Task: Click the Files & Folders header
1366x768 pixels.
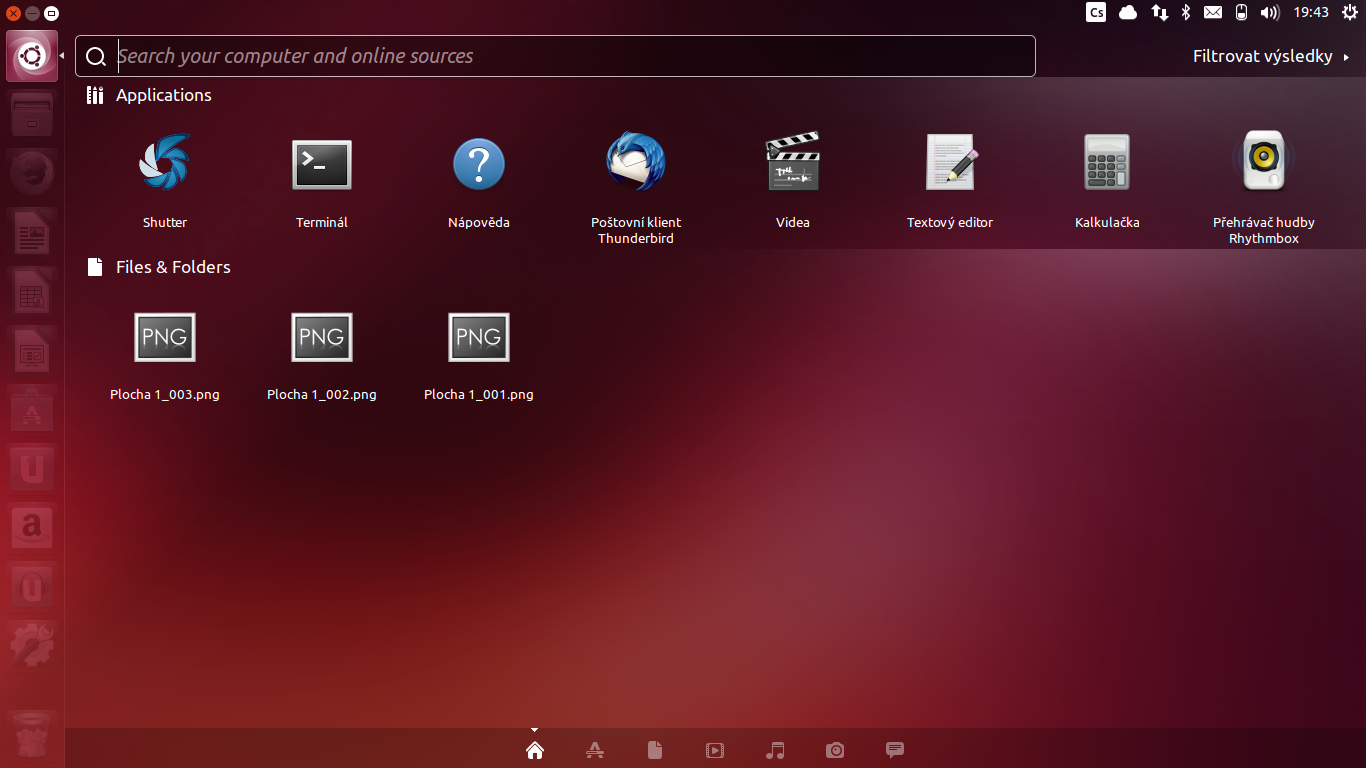Action: click(172, 267)
